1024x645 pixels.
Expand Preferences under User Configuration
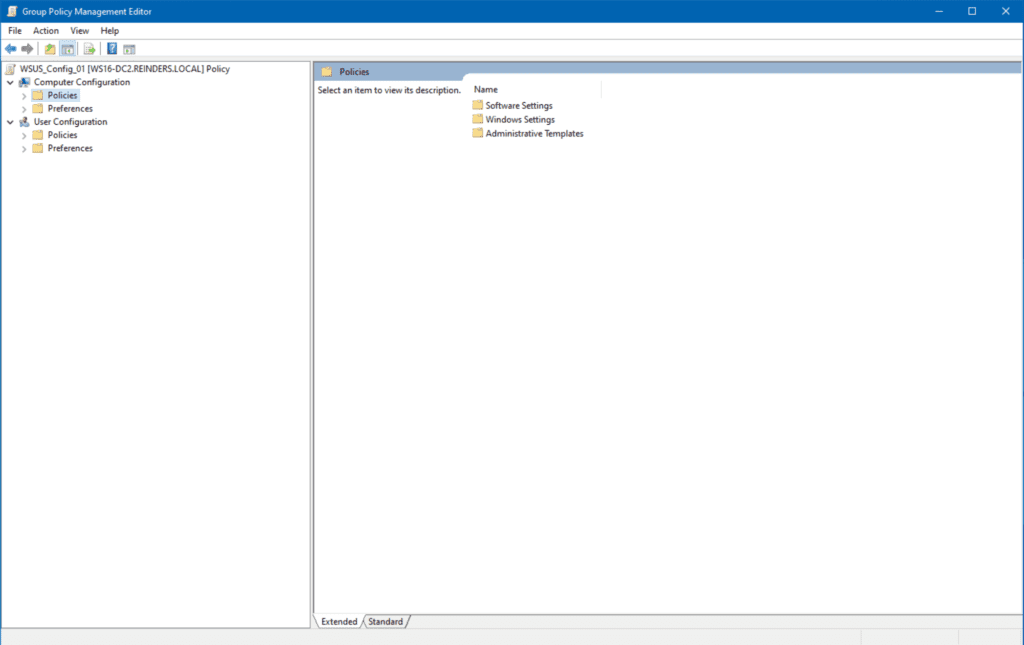[x=24, y=149]
